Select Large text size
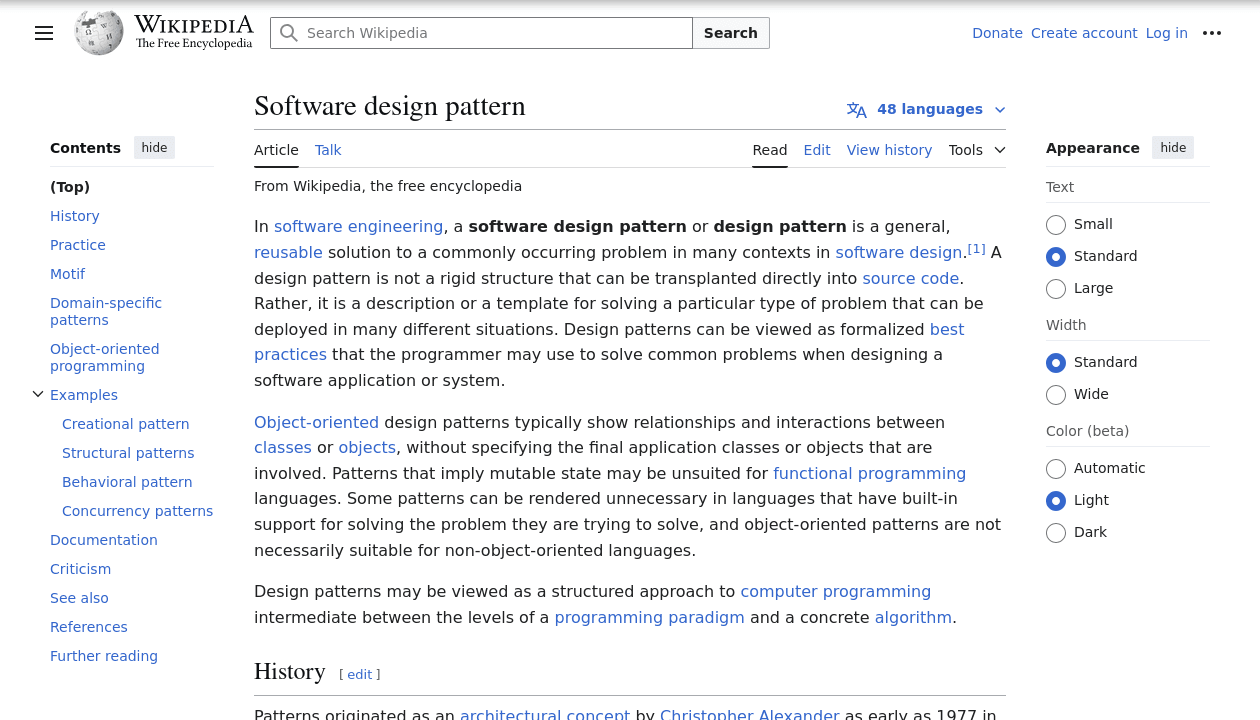1260x720 pixels. [1056, 289]
